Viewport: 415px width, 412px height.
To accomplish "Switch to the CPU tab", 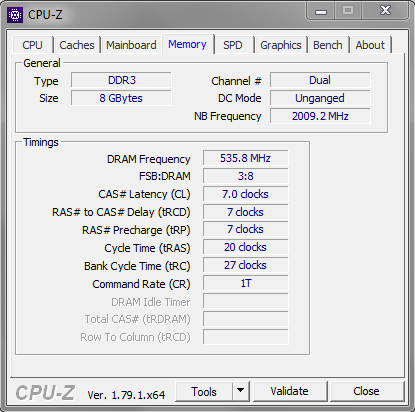I will (x=32, y=45).
